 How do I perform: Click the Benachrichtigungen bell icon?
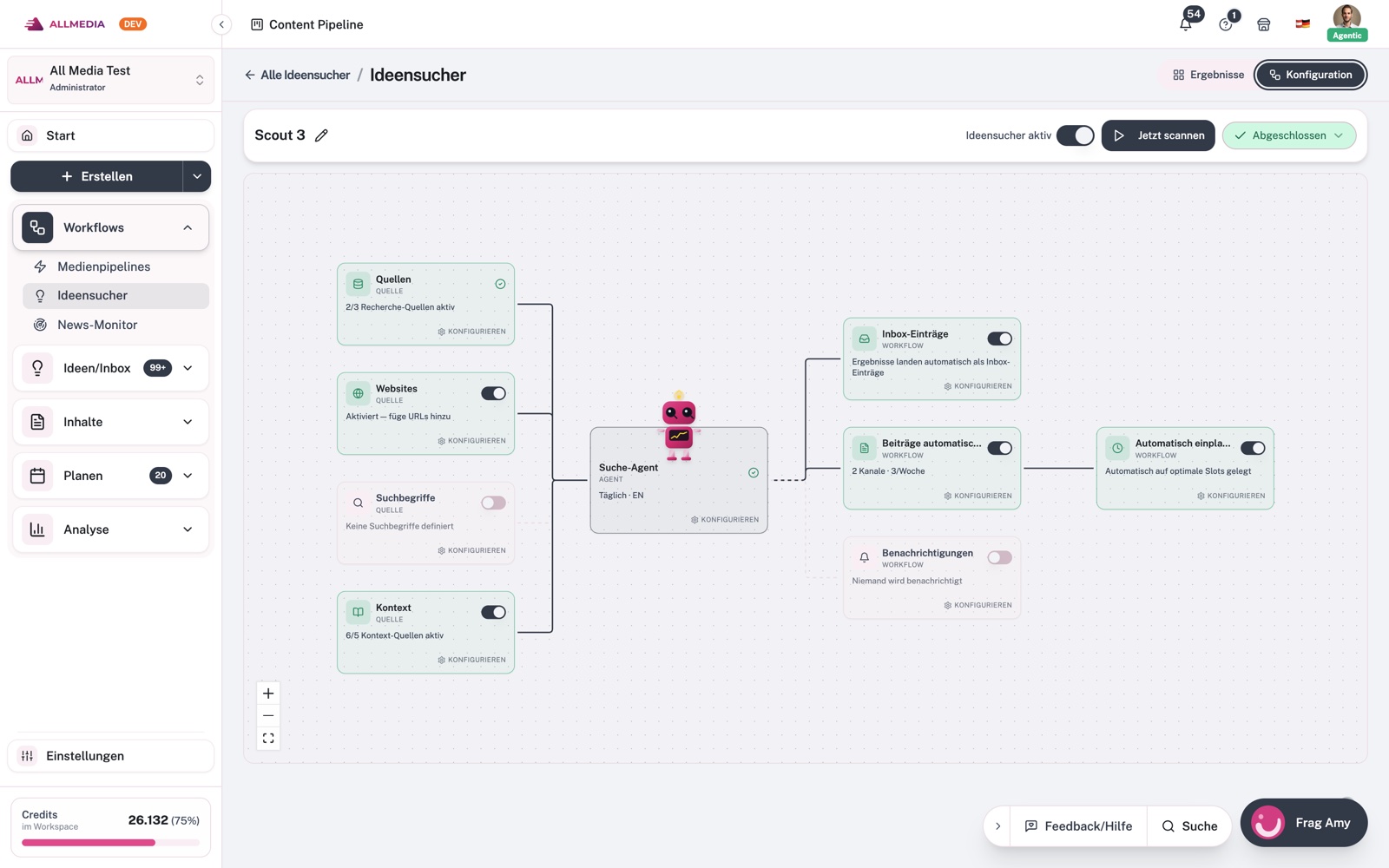(864, 557)
